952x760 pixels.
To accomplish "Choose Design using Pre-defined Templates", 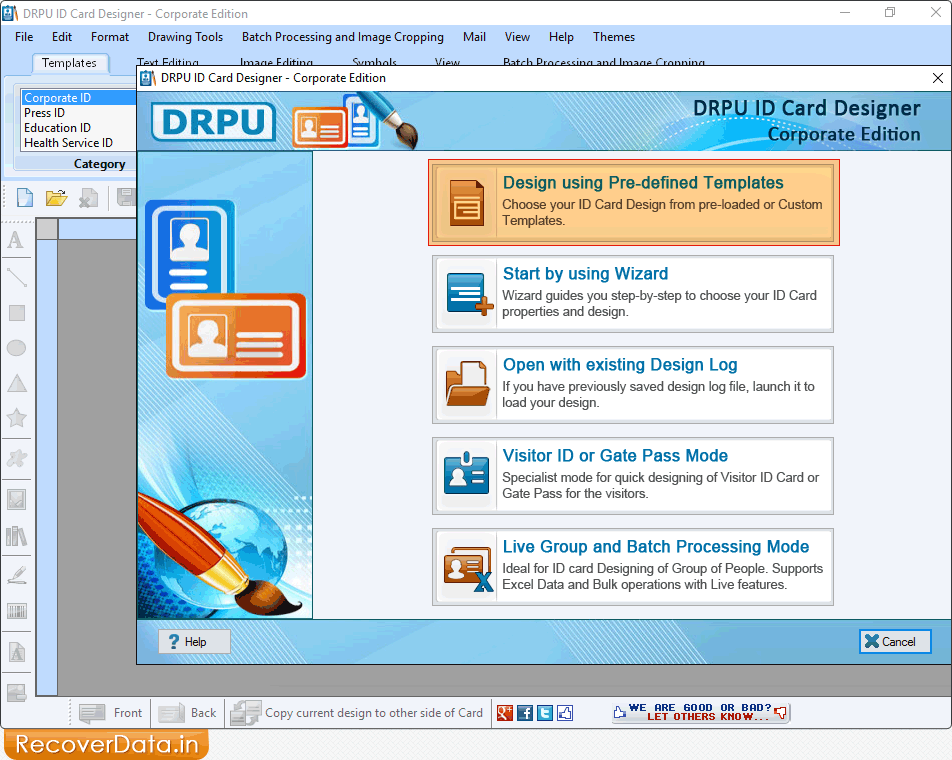I will pyautogui.click(x=634, y=203).
